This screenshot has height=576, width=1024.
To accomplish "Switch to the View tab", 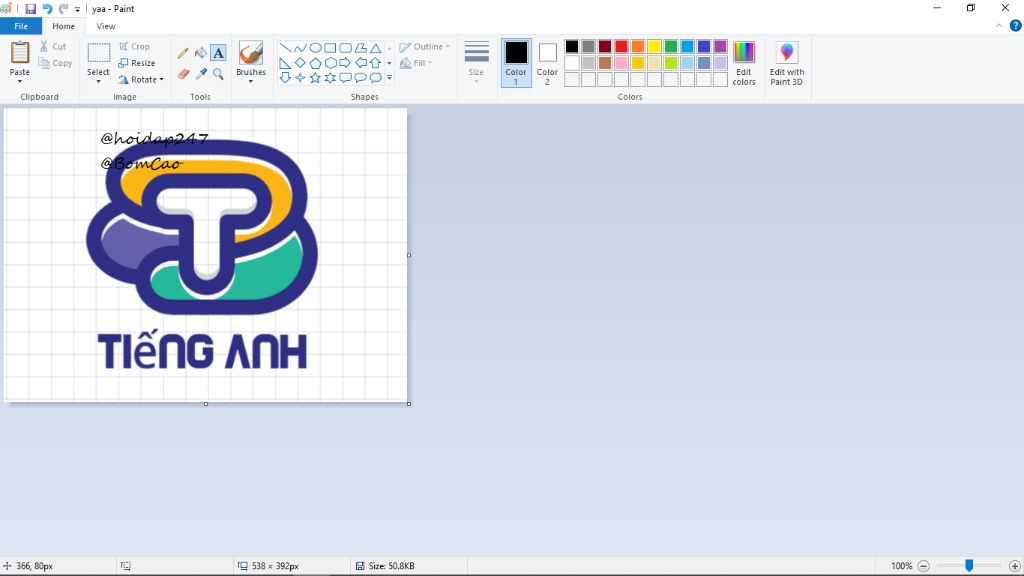I will [105, 26].
